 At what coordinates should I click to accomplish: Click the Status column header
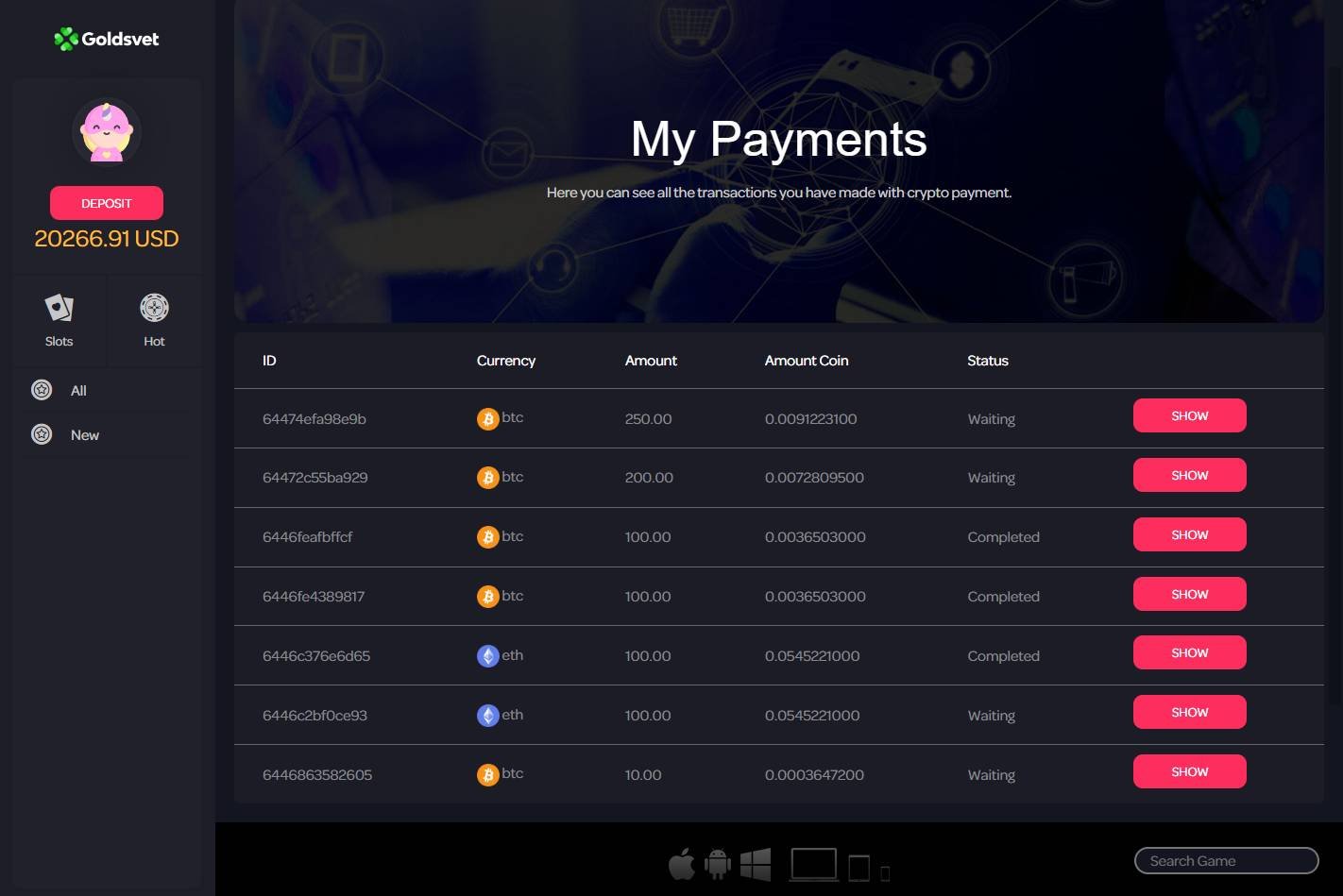coord(987,361)
